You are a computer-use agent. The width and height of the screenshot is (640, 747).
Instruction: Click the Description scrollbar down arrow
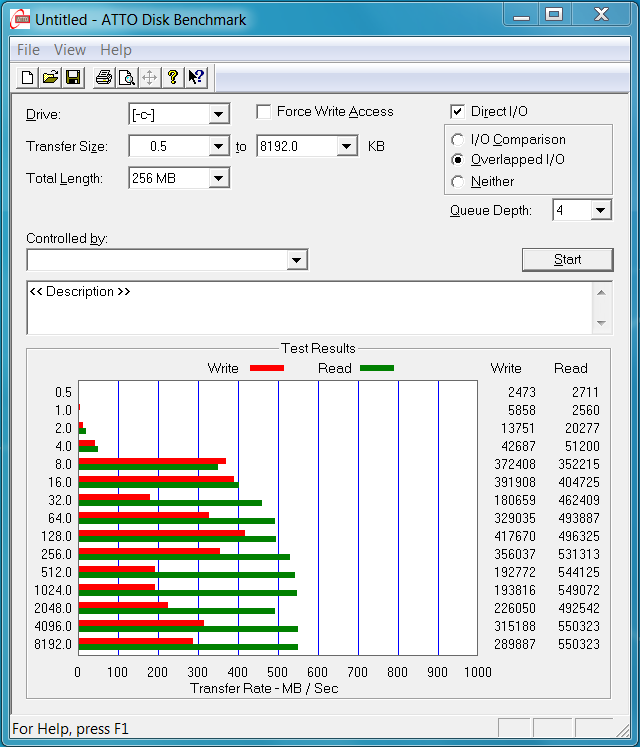pos(601,323)
